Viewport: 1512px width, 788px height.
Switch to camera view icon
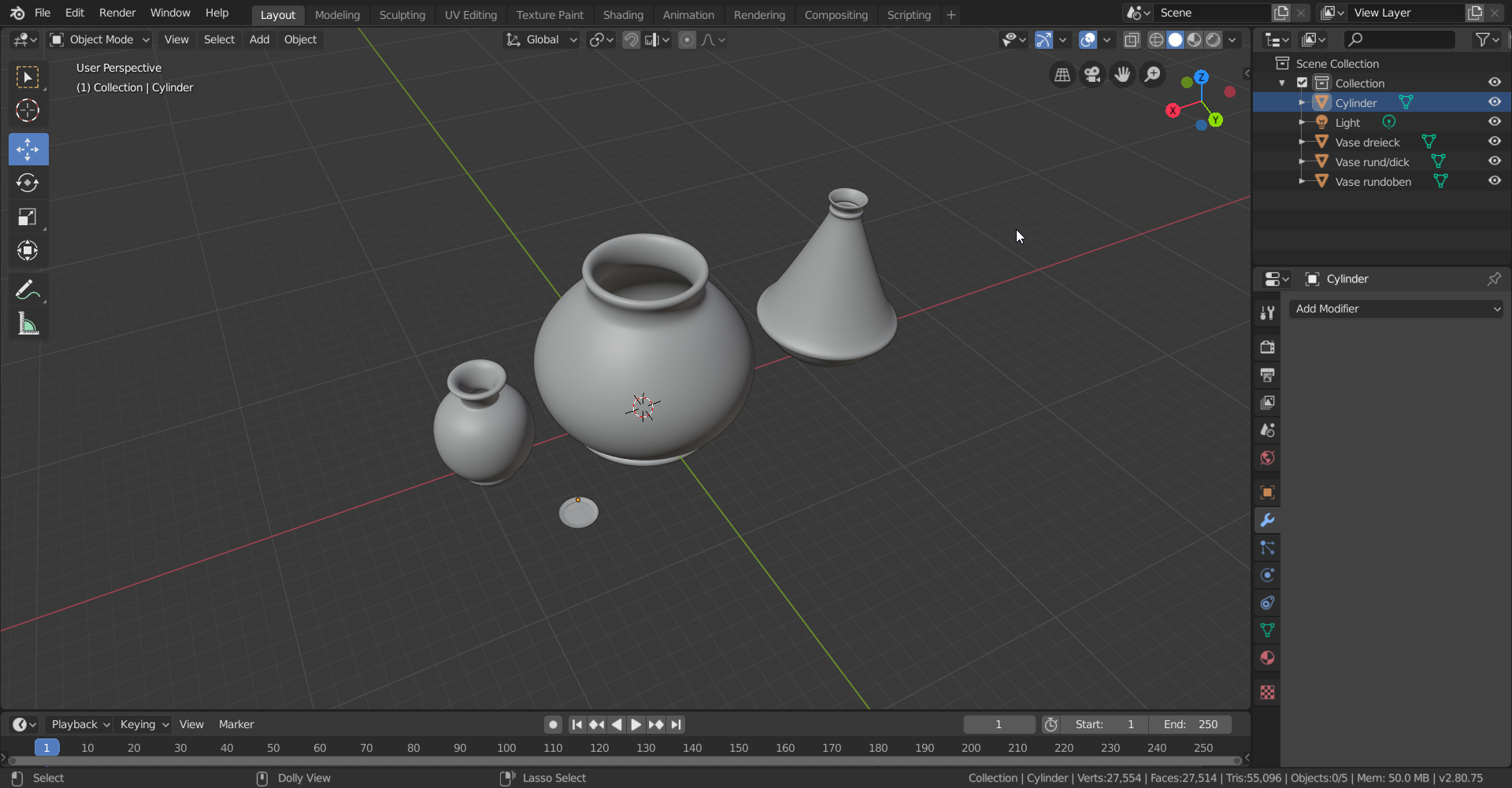click(1092, 75)
